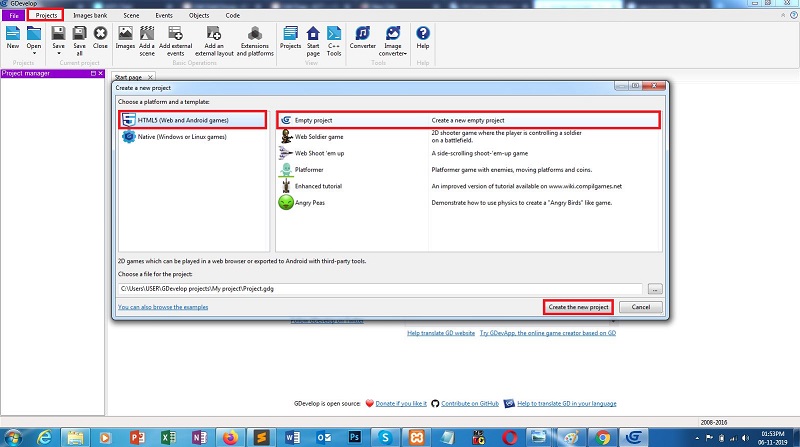
Task: Switch to the Scene ribbon tab
Action: [131, 15]
